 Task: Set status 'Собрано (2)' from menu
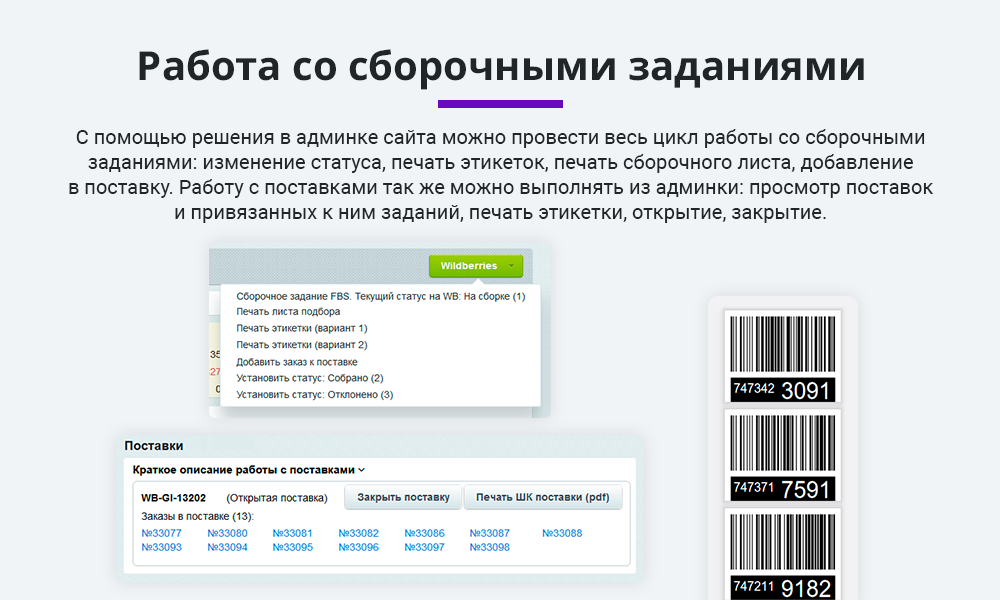(310, 378)
